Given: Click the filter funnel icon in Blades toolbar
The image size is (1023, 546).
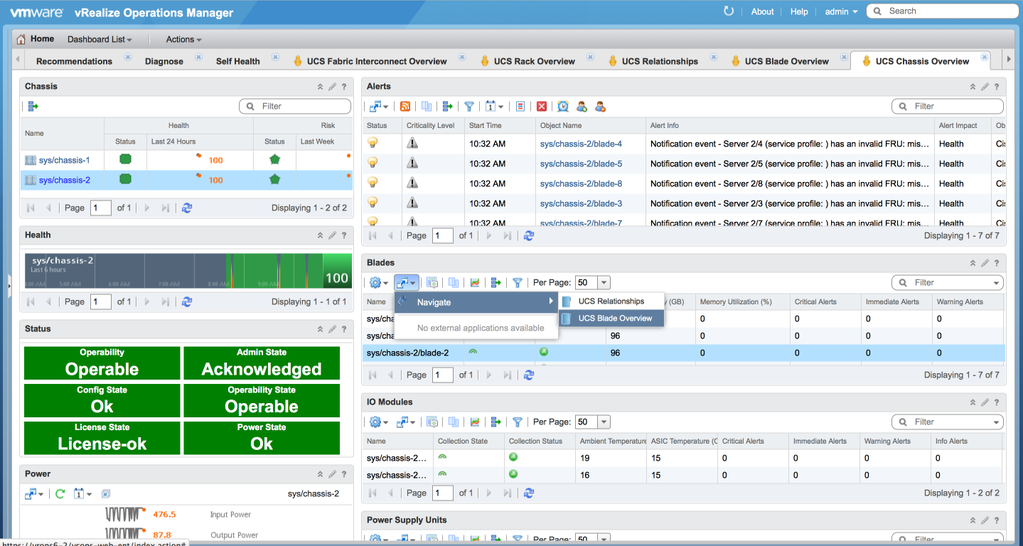Looking at the screenshot, I should (517, 282).
